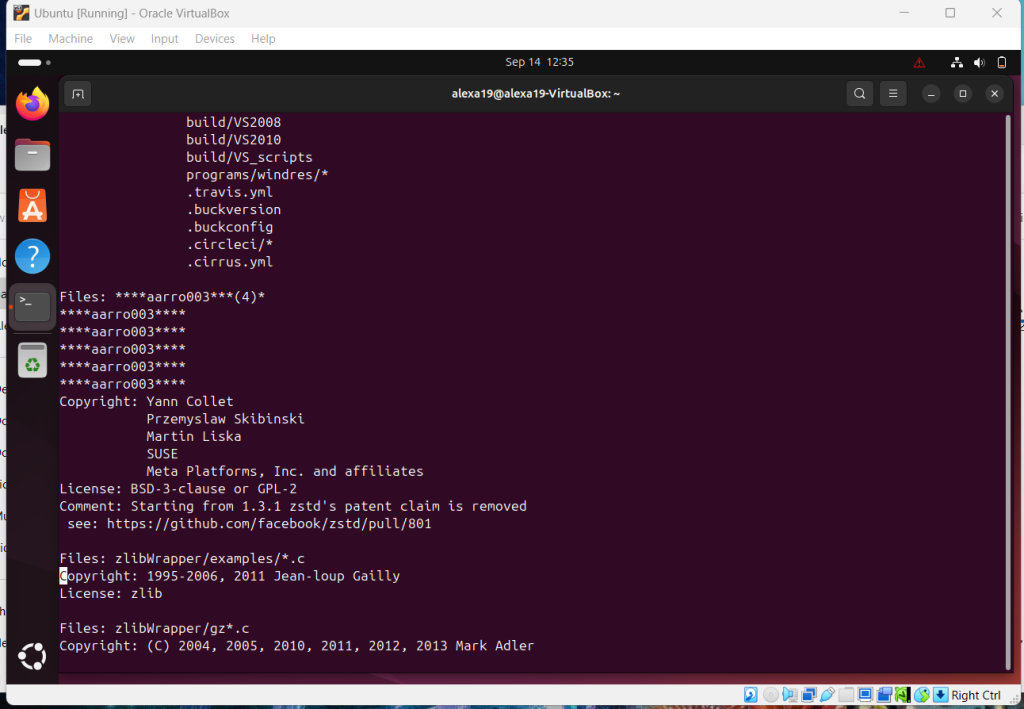The height and width of the screenshot is (709, 1024).
Task: Open the clock showing Sep 14 12:35
Action: point(539,62)
